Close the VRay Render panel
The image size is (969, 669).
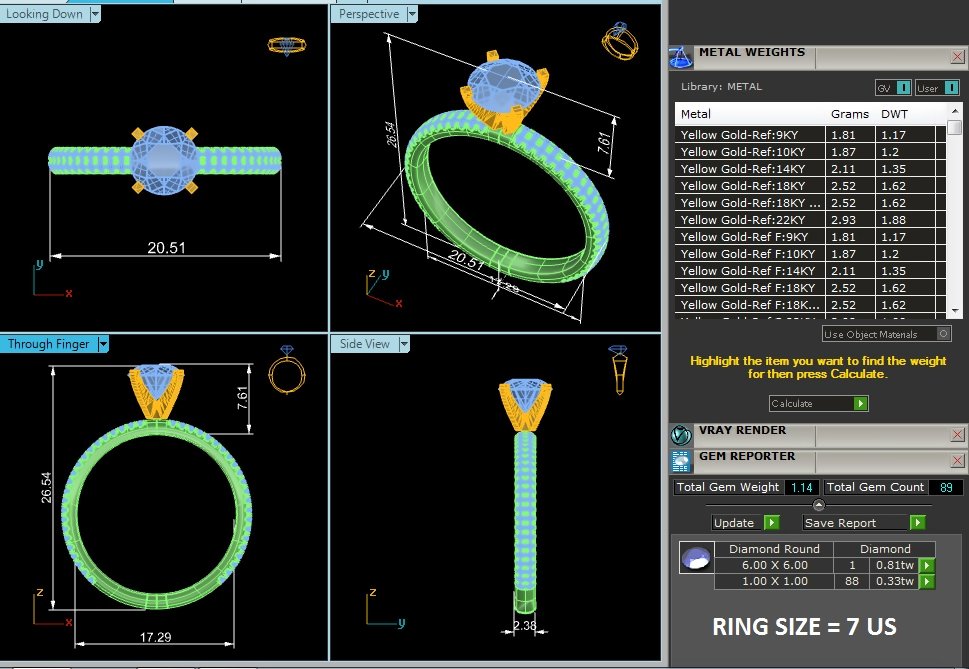pos(957,435)
